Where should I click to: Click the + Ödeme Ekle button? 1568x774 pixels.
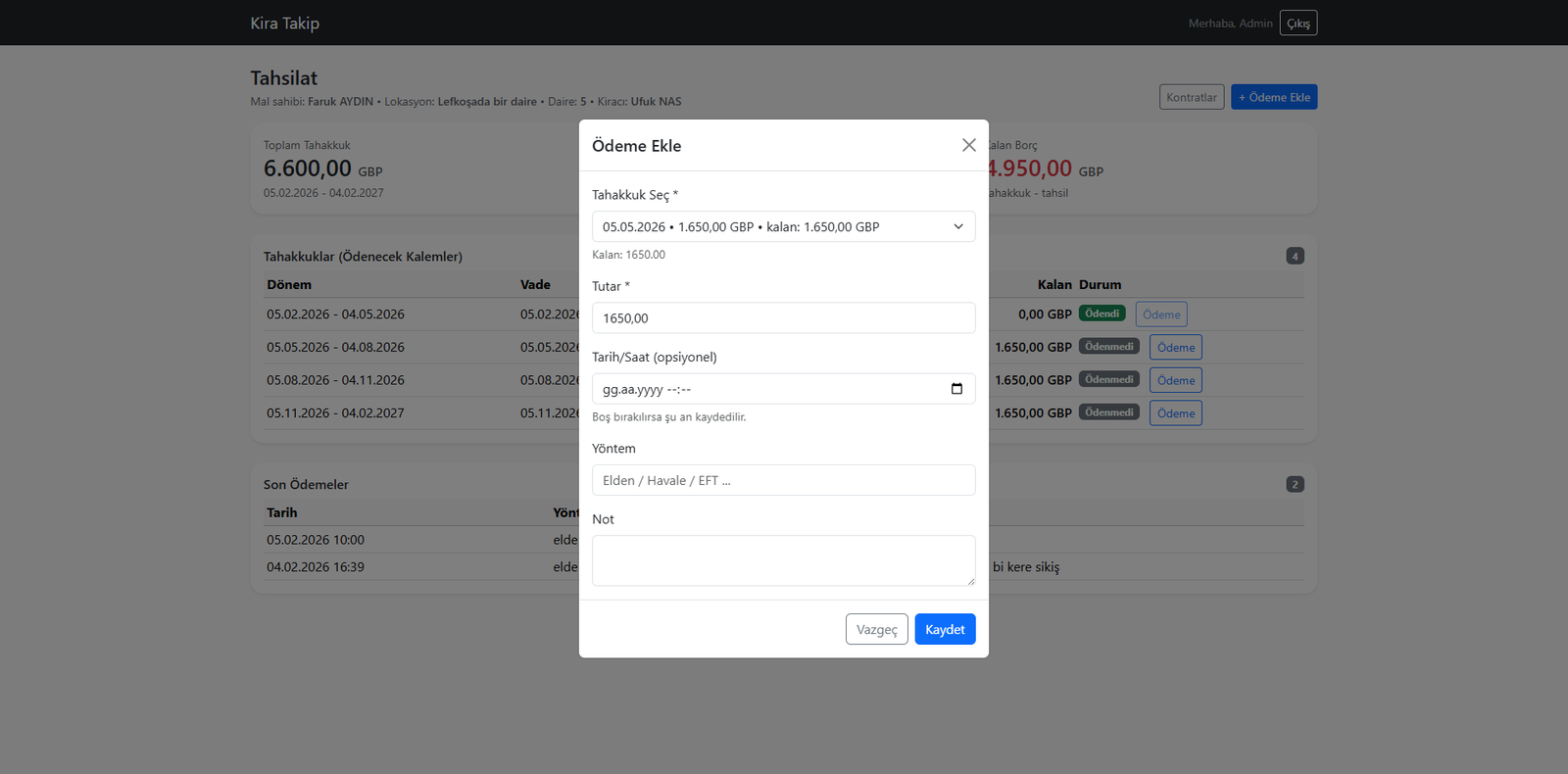click(x=1273, y=97)
